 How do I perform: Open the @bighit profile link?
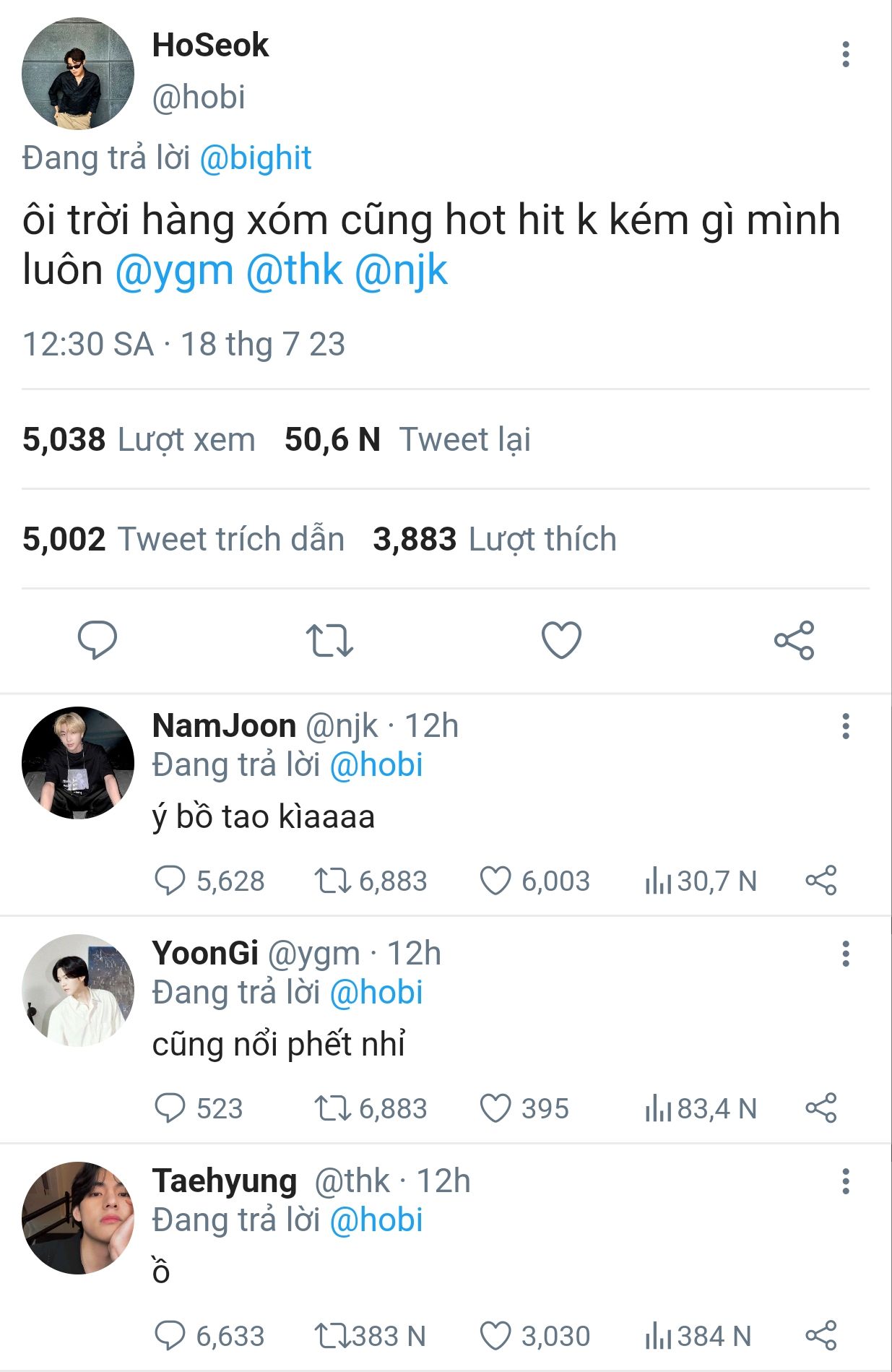tap(256, 158)
